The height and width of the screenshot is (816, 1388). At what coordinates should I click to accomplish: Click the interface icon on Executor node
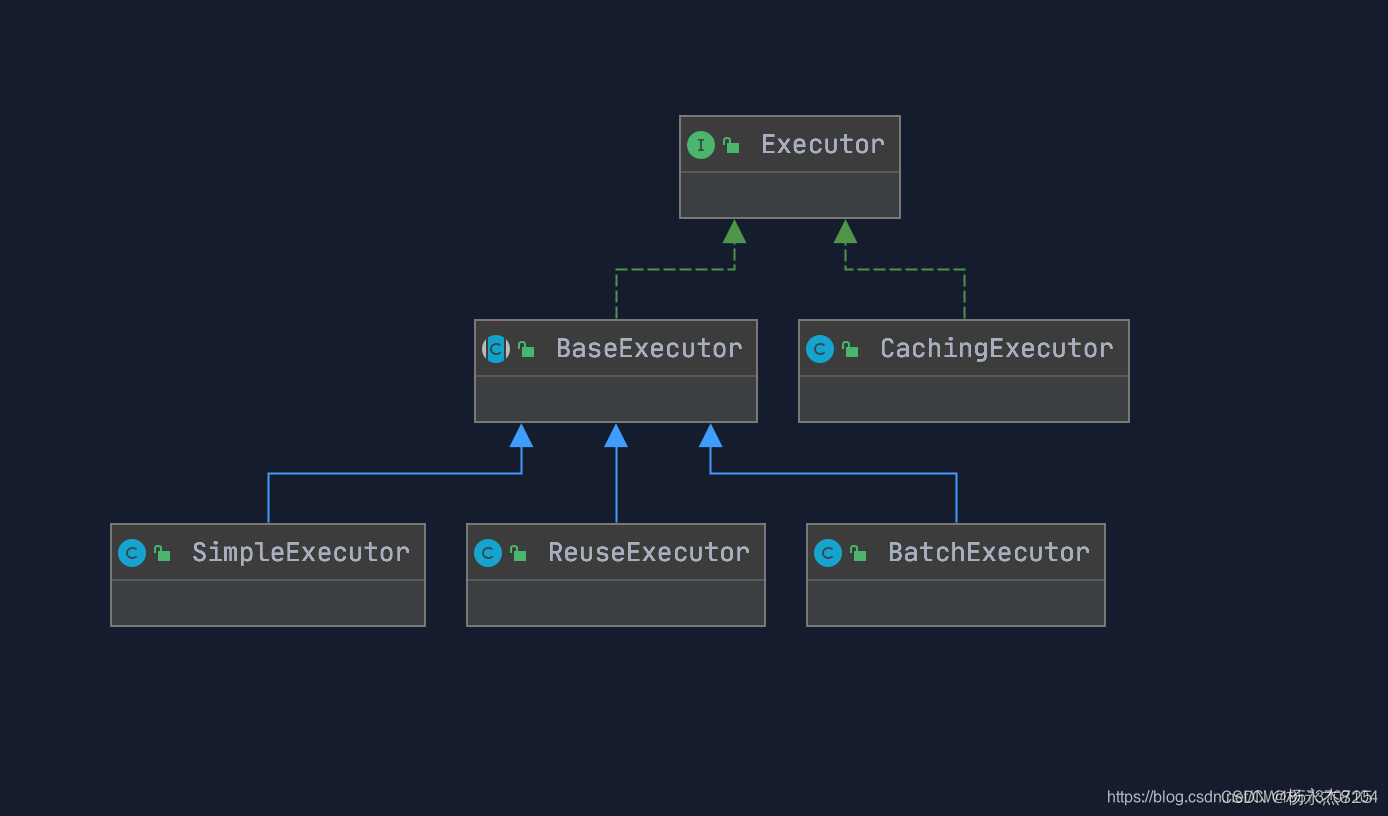pos(701,144)
